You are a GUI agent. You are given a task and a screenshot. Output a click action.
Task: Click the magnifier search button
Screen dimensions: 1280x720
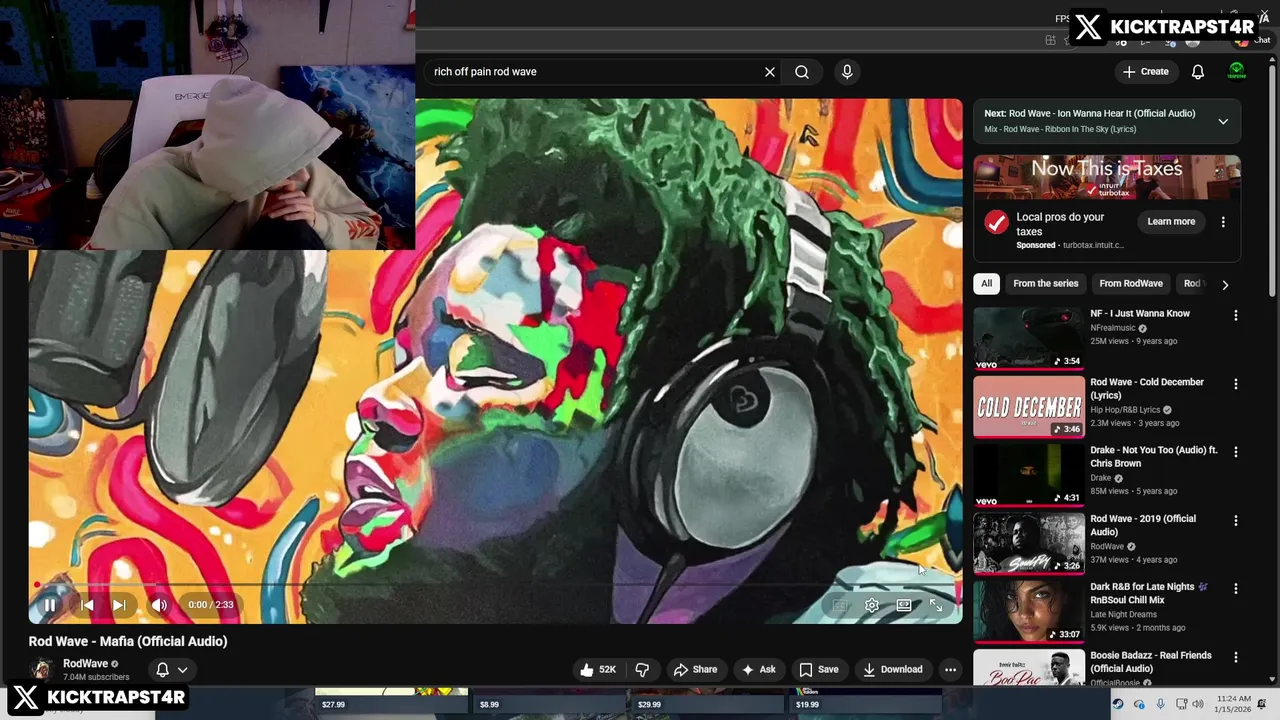[802, 72]
